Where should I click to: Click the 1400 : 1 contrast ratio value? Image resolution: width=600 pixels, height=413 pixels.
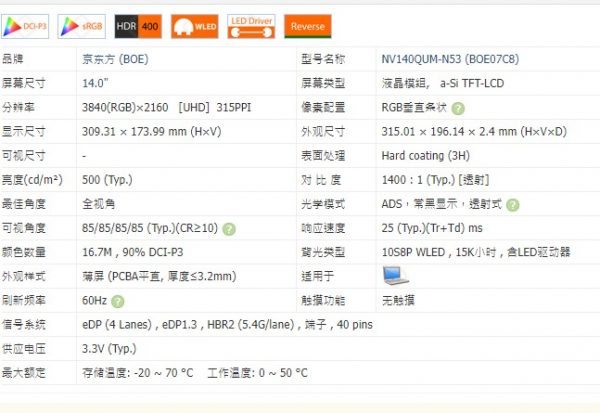[x=435, y=180]
